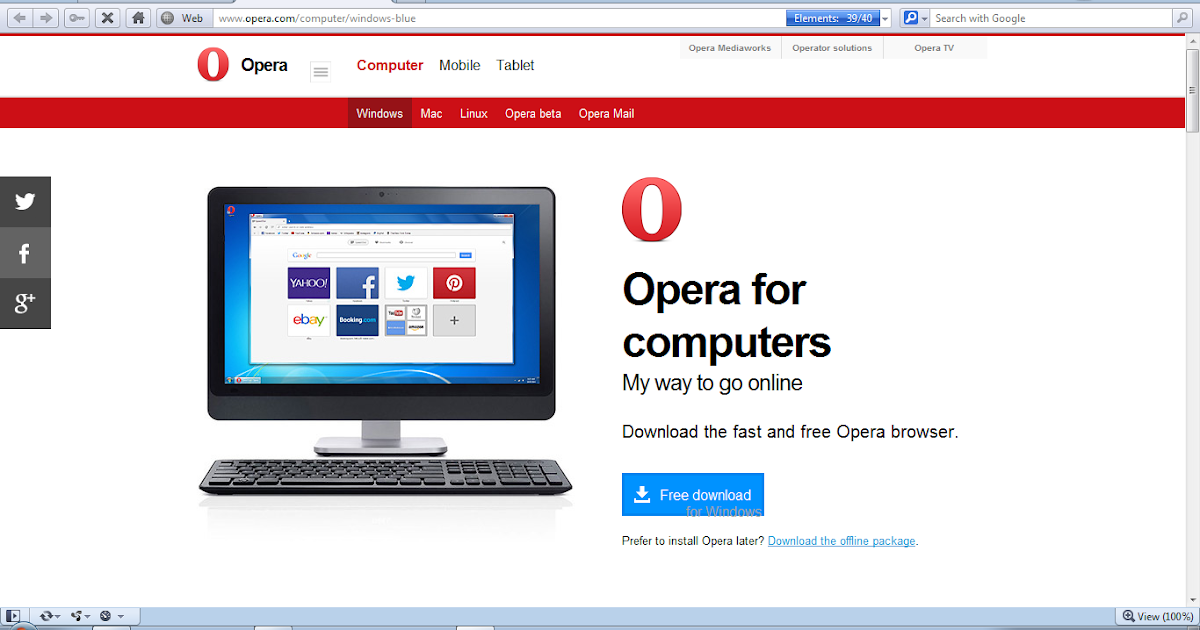Switch to the Opera beta tab
Viewport: 1200px width, 630px height.
tap(533, 113)
